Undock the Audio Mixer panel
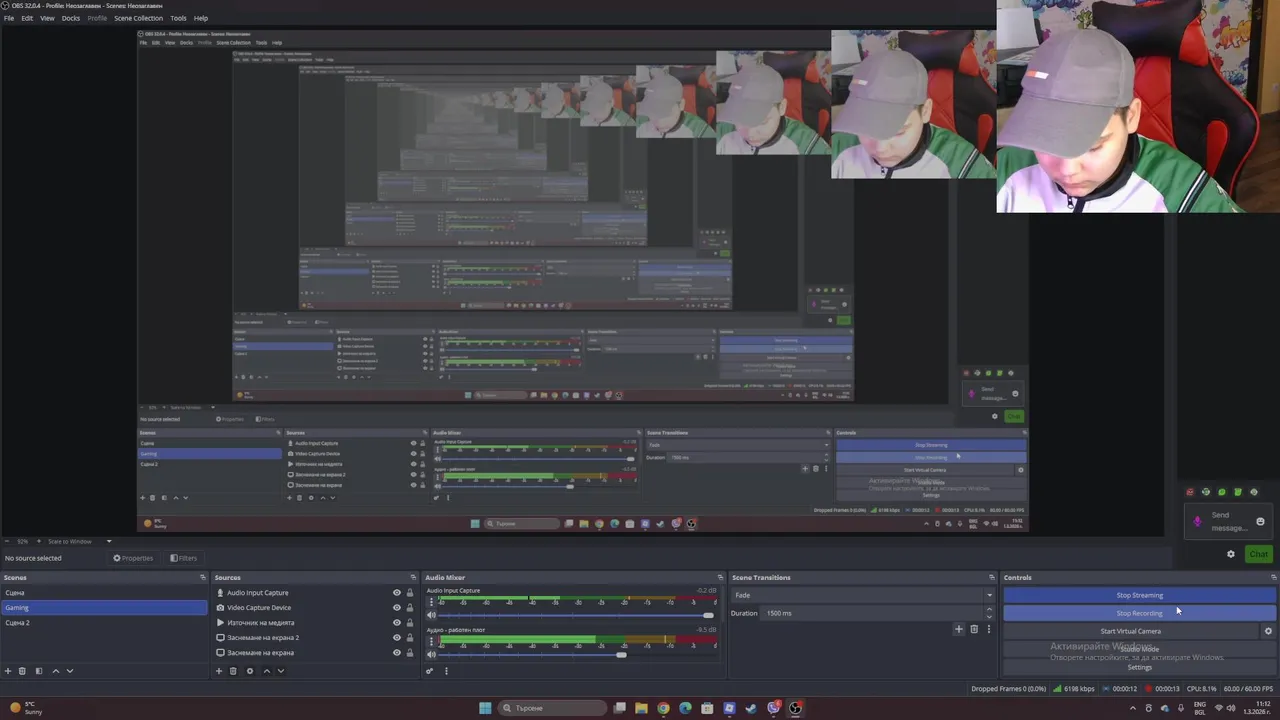The width and height of the screenshot is (1280, 720). (720, 577)
